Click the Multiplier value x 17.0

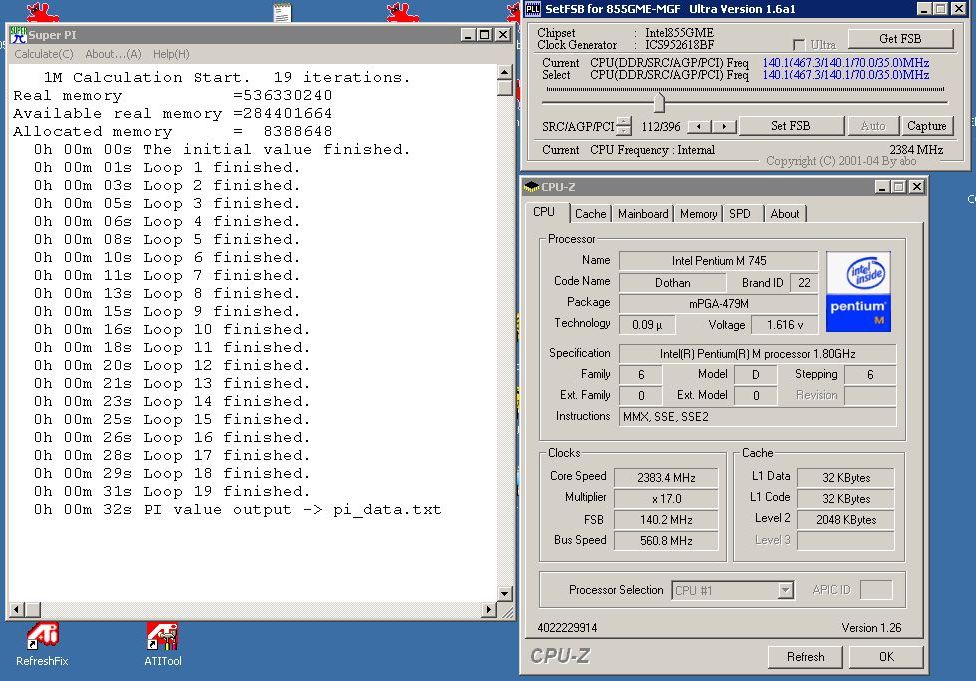click(666, 499)
